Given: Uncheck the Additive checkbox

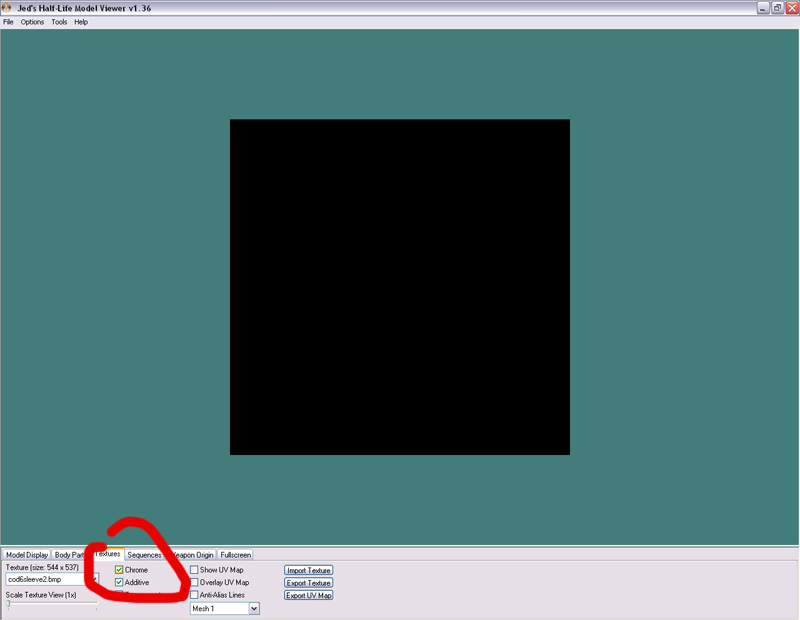Looking at the screenshot, I should click(x=120, y=582).
